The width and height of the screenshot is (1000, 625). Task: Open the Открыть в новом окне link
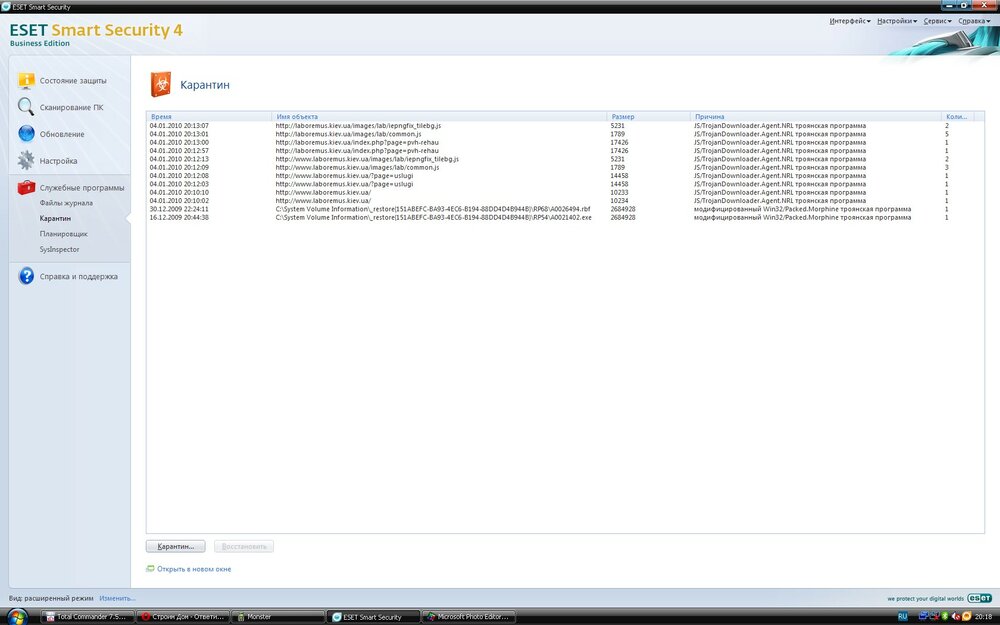(x=194, y=569)
